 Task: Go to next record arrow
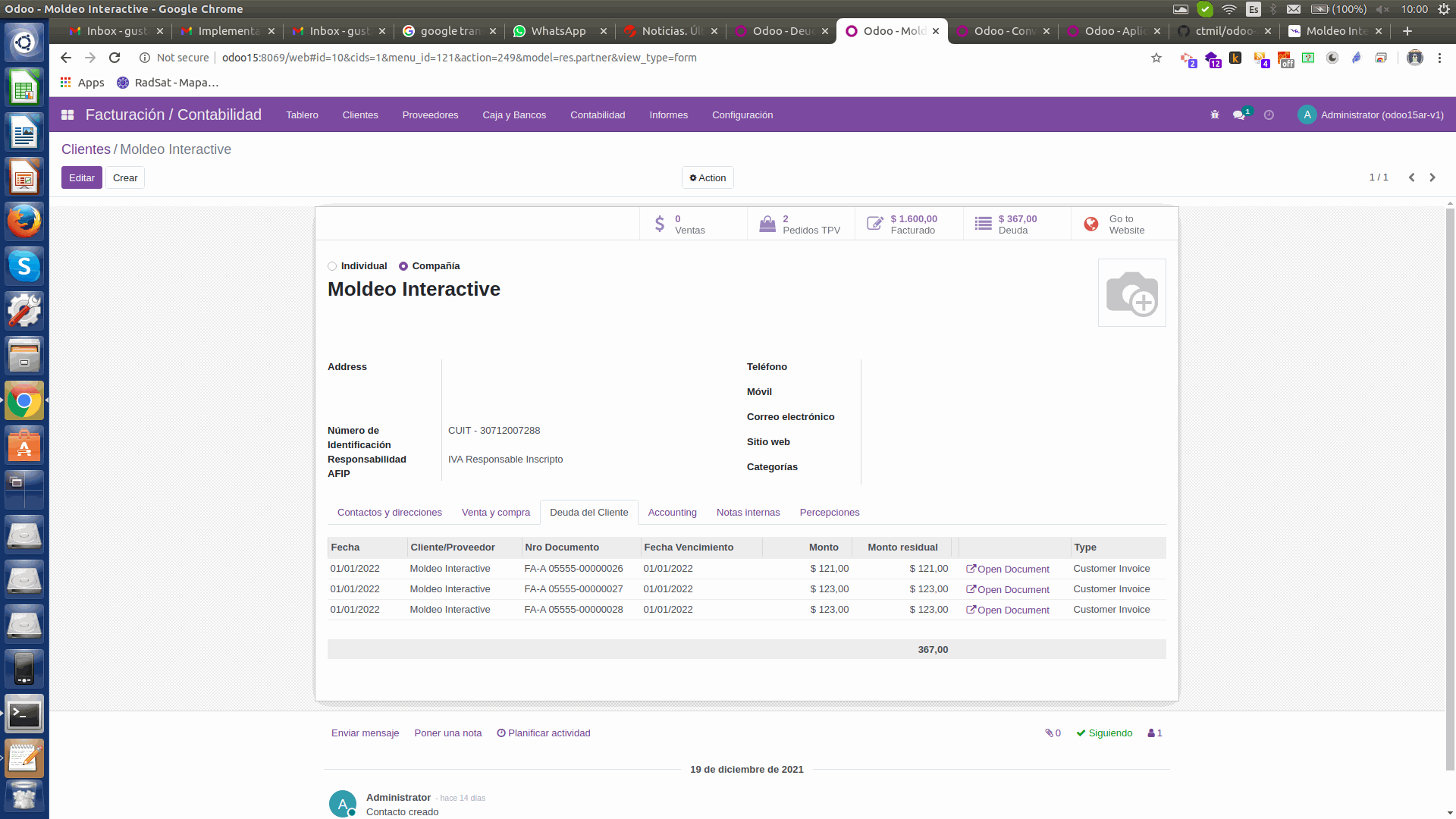click(x=1432, y=177)
